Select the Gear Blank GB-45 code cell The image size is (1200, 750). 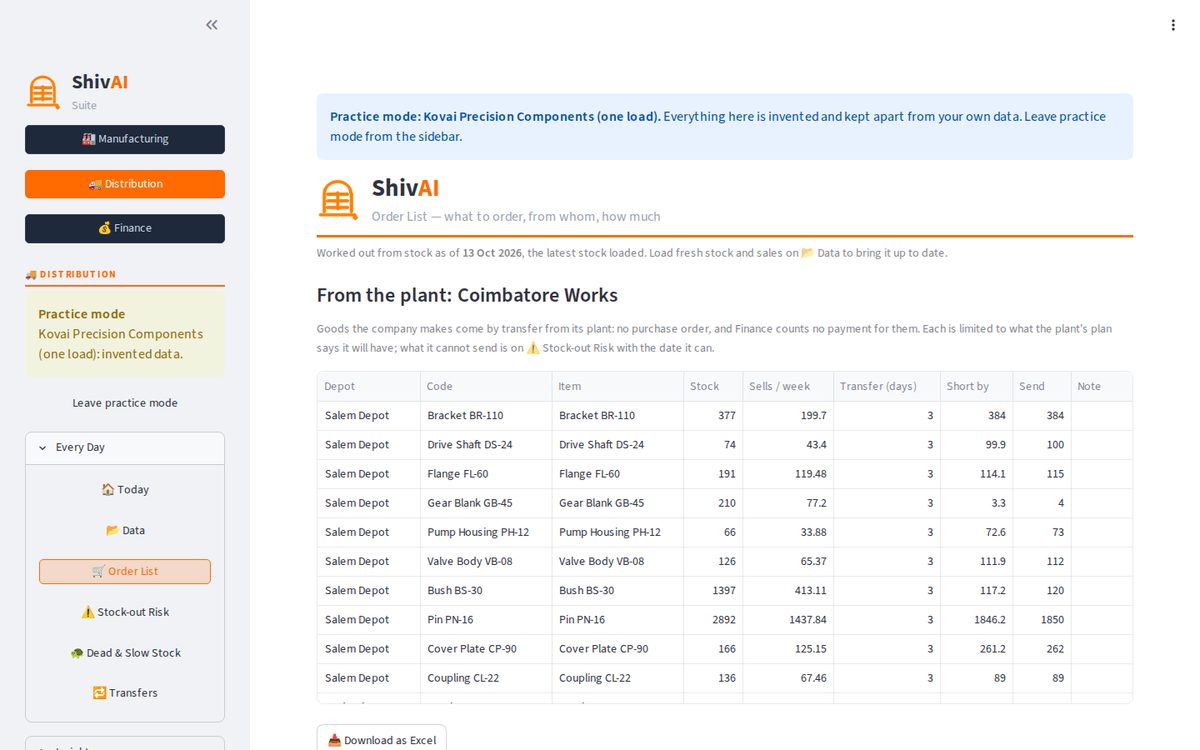click(486, 503)
